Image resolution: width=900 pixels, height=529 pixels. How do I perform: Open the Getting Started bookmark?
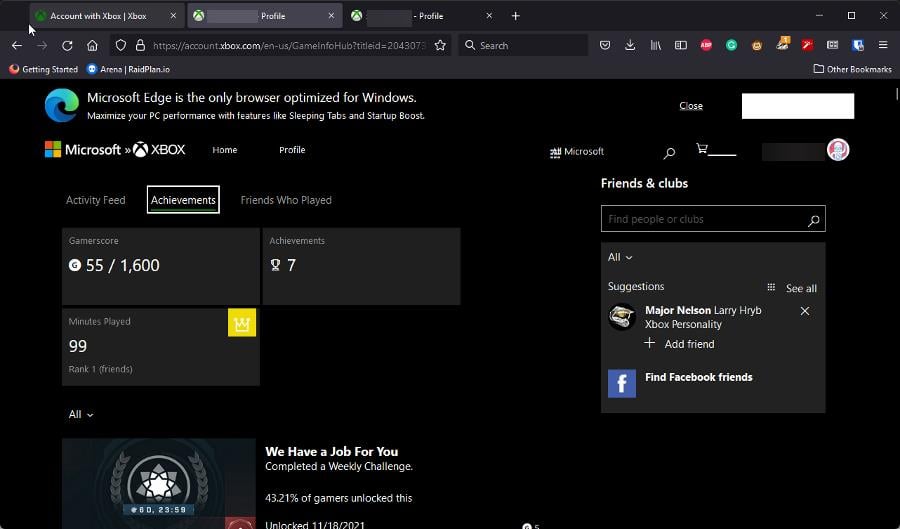44,69
